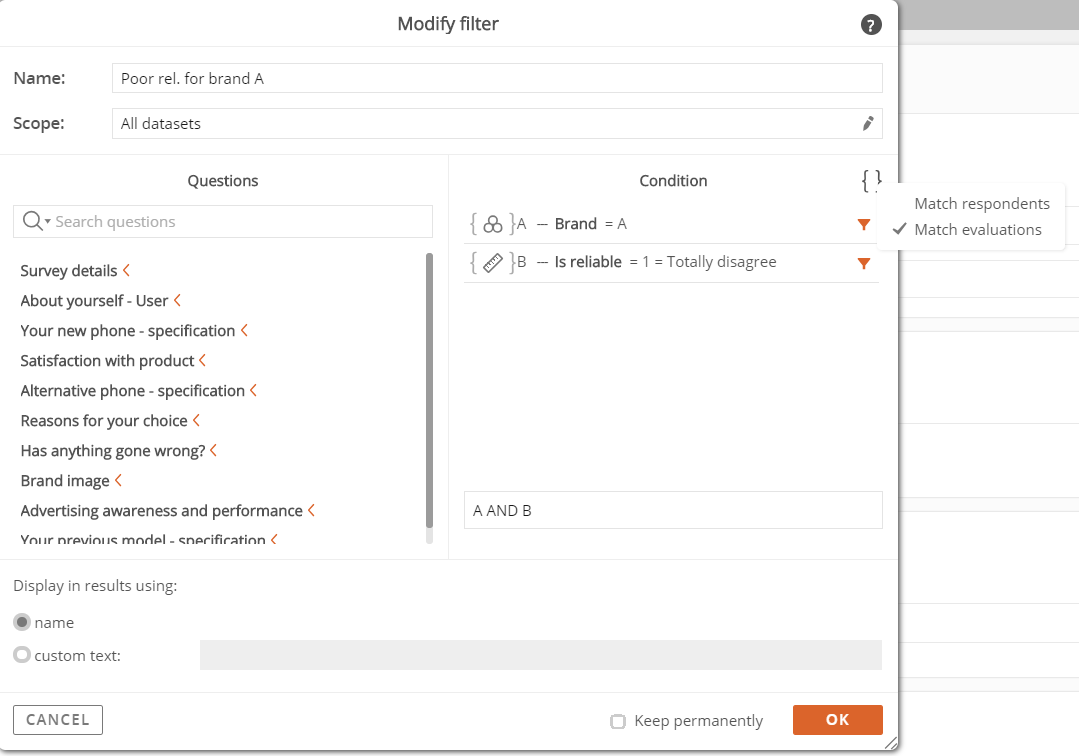Open the filter funnel on Brand condition A

click(863, 224)
